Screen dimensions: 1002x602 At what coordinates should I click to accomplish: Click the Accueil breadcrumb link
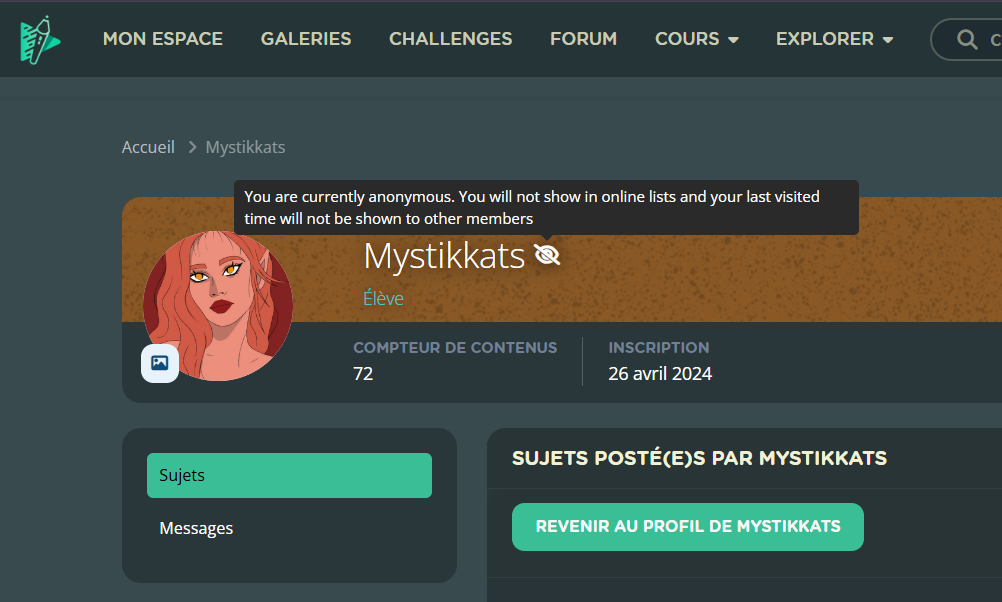click(x=148, y=147)
